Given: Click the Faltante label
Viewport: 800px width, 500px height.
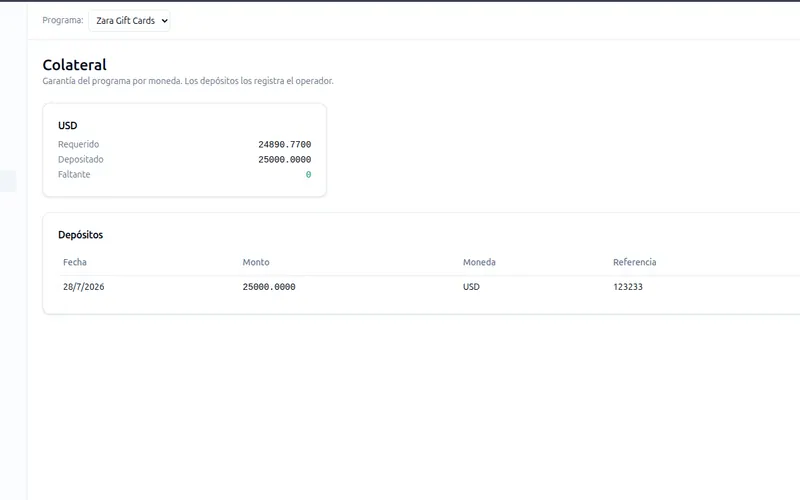Looking at the screenshot, I should [74, 174].
